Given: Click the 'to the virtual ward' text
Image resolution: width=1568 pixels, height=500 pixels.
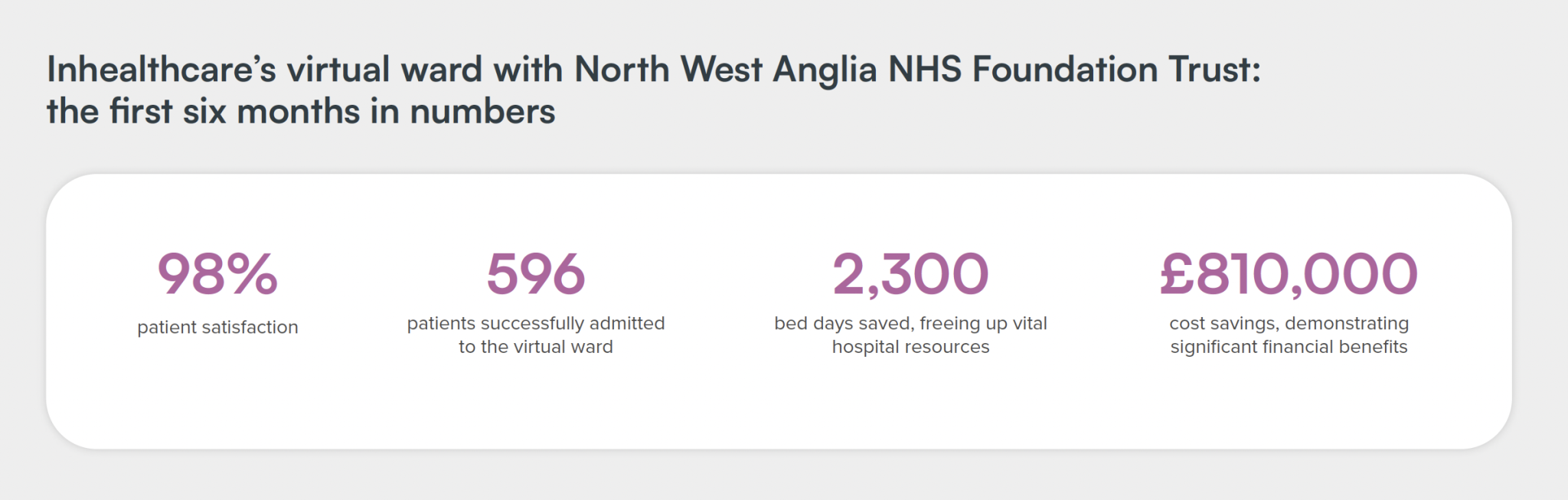Looking at the screenshot, I should (x=536, y=347).
